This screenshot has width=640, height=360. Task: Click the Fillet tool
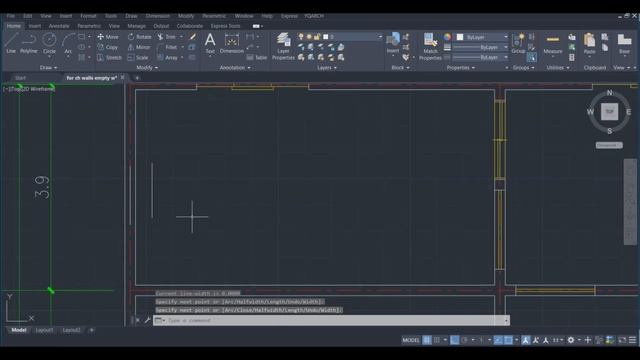tap(167, 47)
